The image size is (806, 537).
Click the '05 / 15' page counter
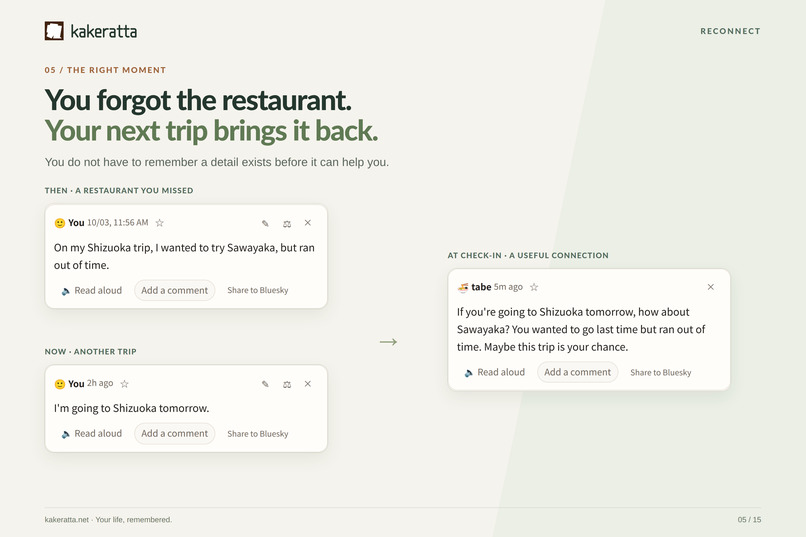pos(749,520)
